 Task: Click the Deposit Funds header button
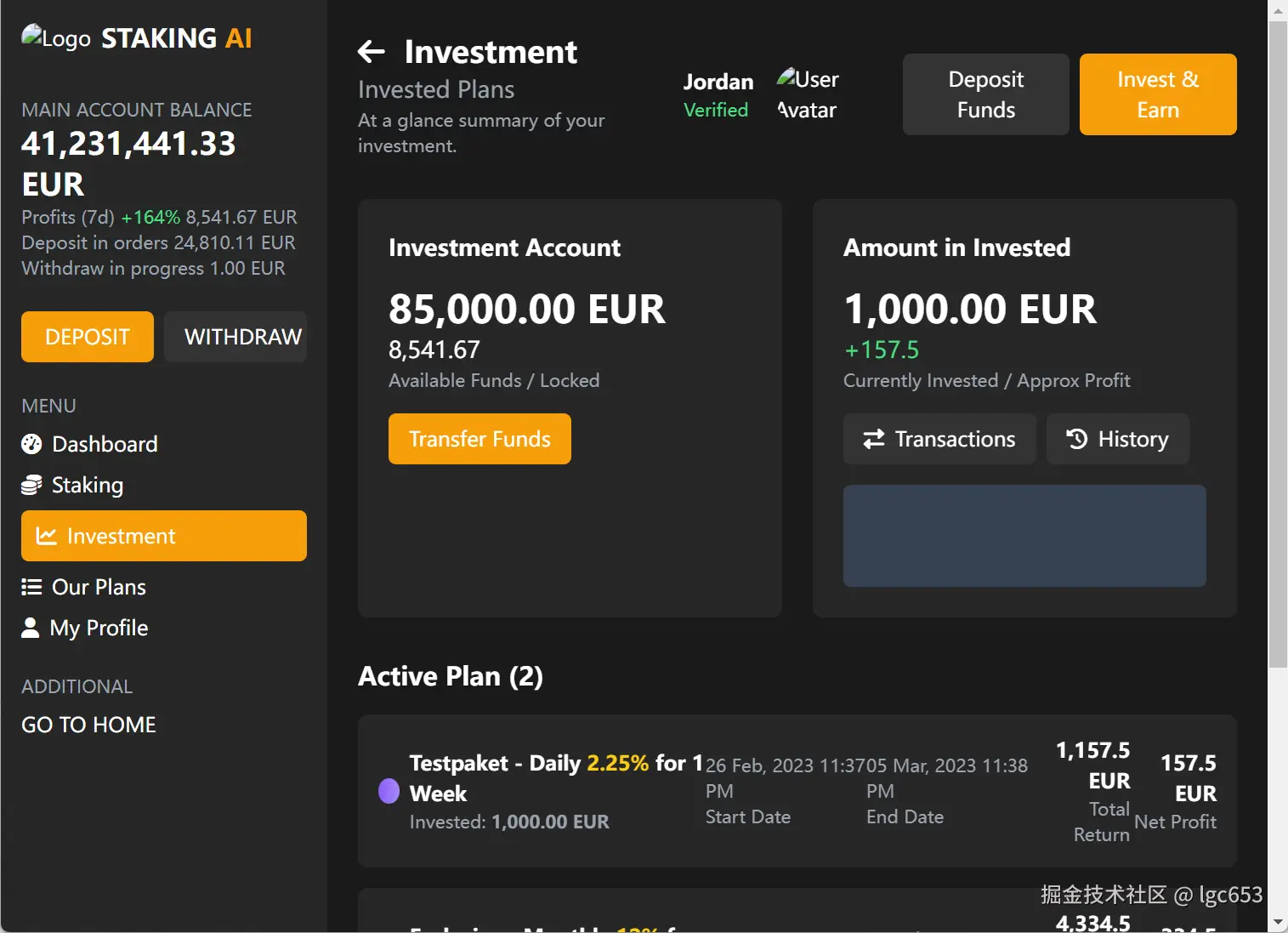986,94
